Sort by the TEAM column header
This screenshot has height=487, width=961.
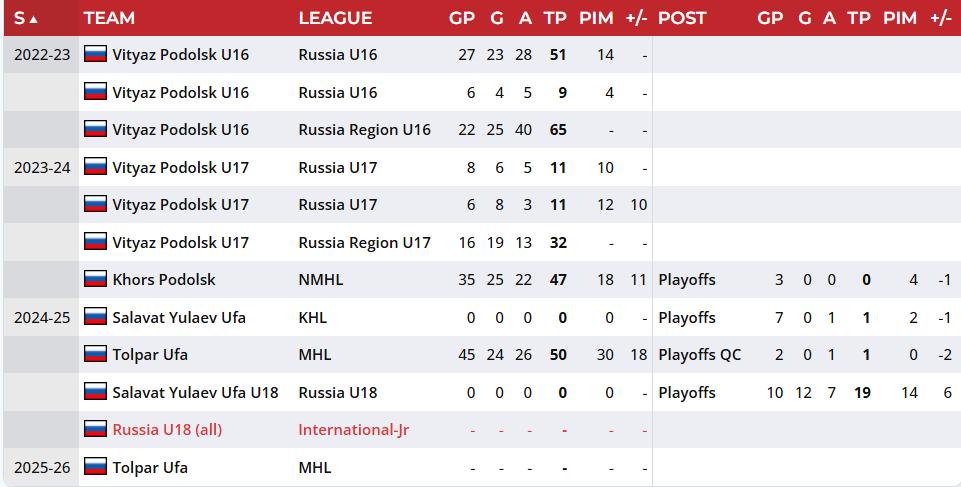109,18
